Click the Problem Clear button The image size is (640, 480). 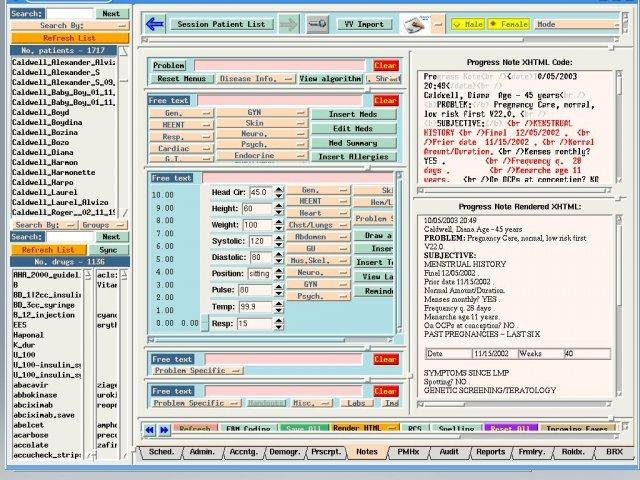[385, 65]
